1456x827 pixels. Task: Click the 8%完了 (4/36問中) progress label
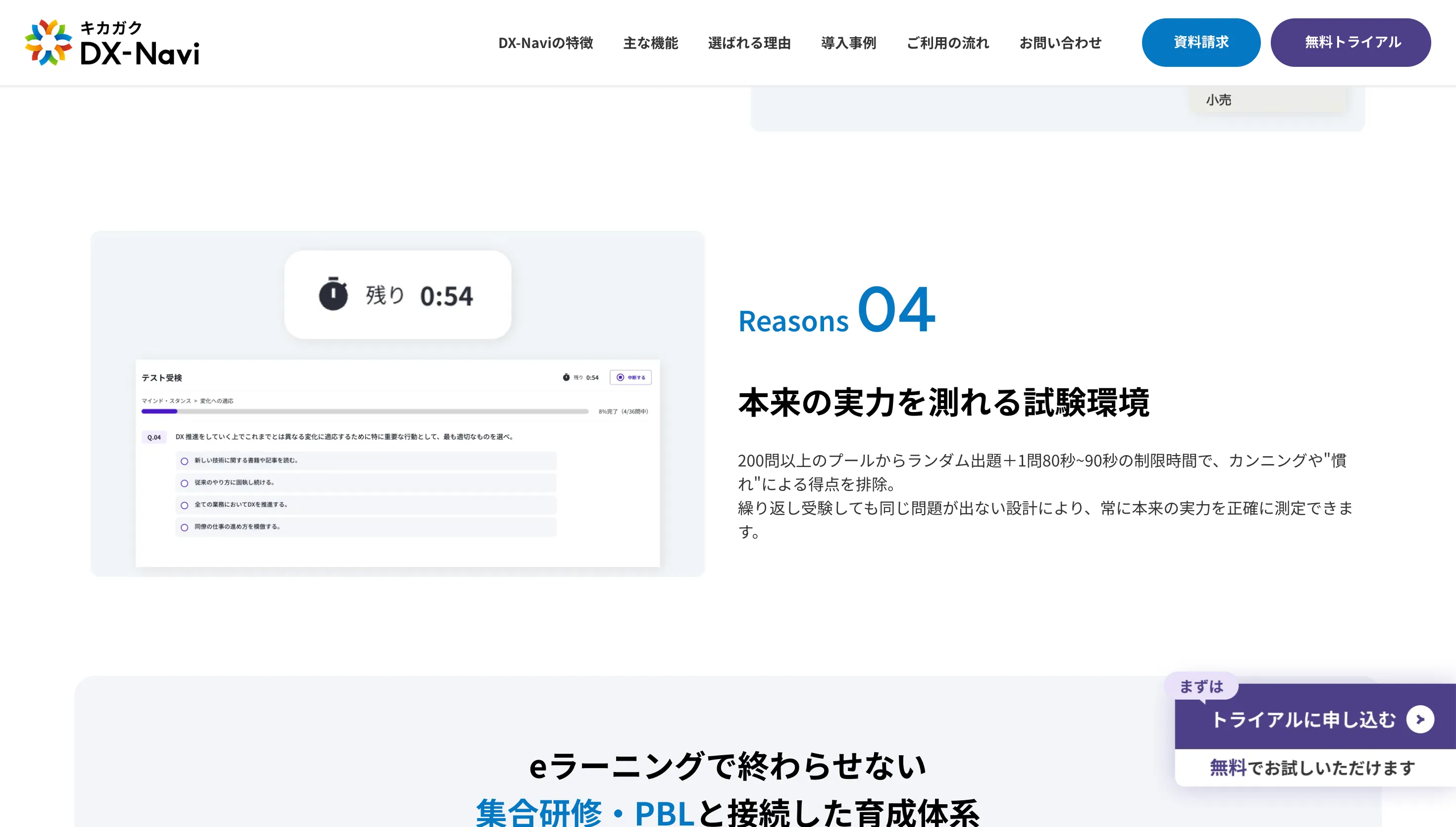[623, 412]
